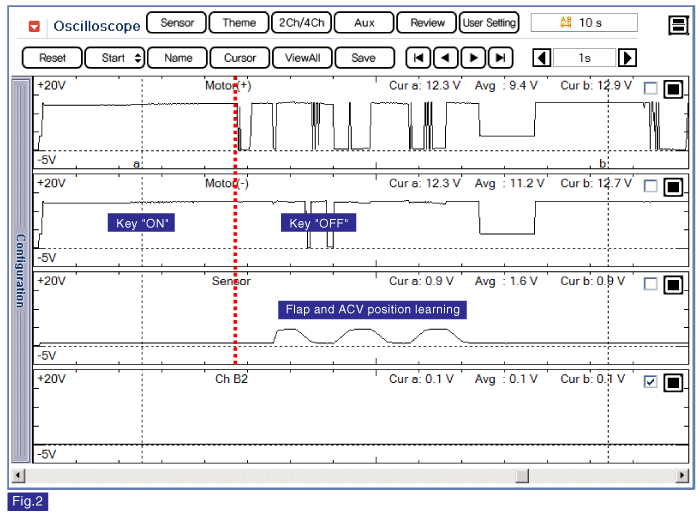Viewport: 700px width, 514px height.
Task: Switch the 2Ch/4Ch channel mode
Action: tap(302, 23)
